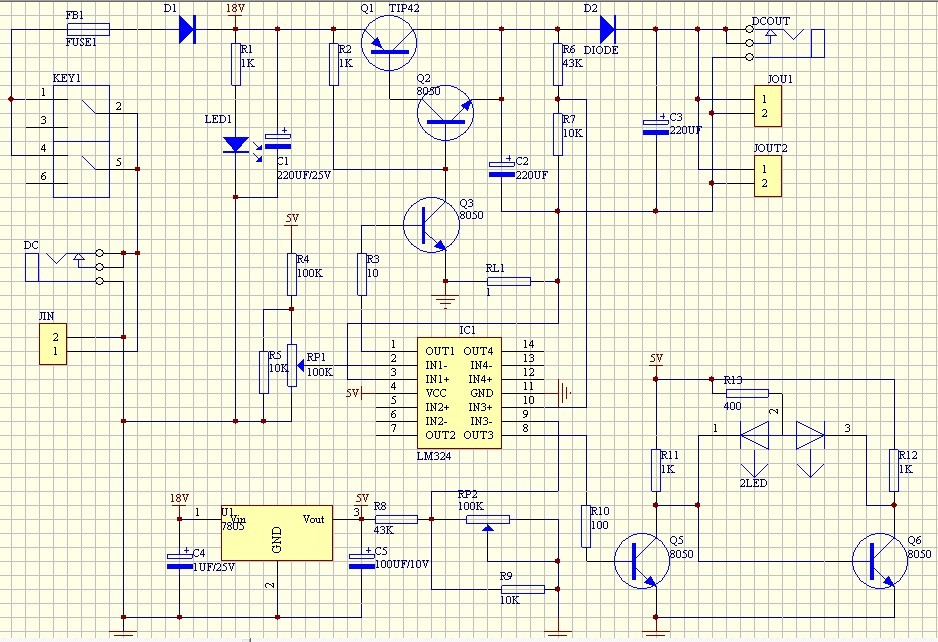
Task: Select the Q3 8050 transistor
Action: 431,225
